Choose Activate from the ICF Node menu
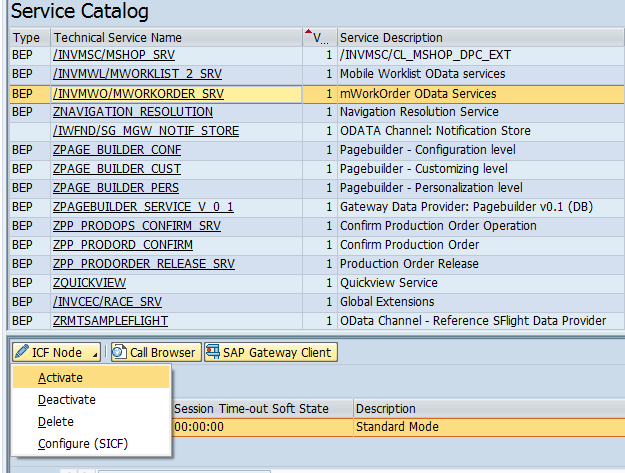 (60, 377)
